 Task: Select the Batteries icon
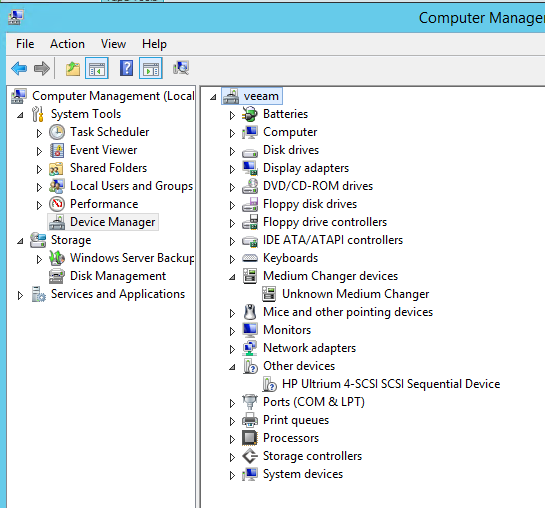(250, 114)
